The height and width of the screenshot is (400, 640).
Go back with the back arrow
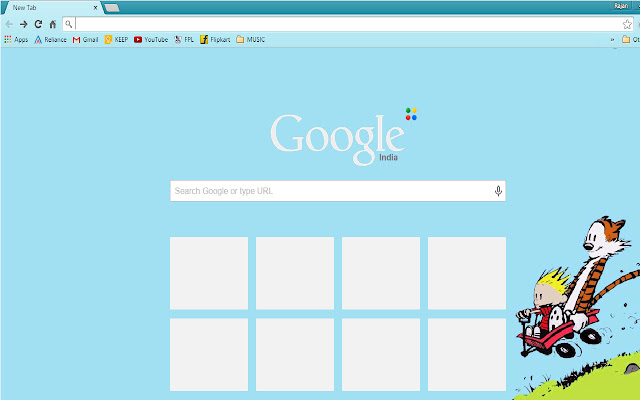(x=9, y=24)
